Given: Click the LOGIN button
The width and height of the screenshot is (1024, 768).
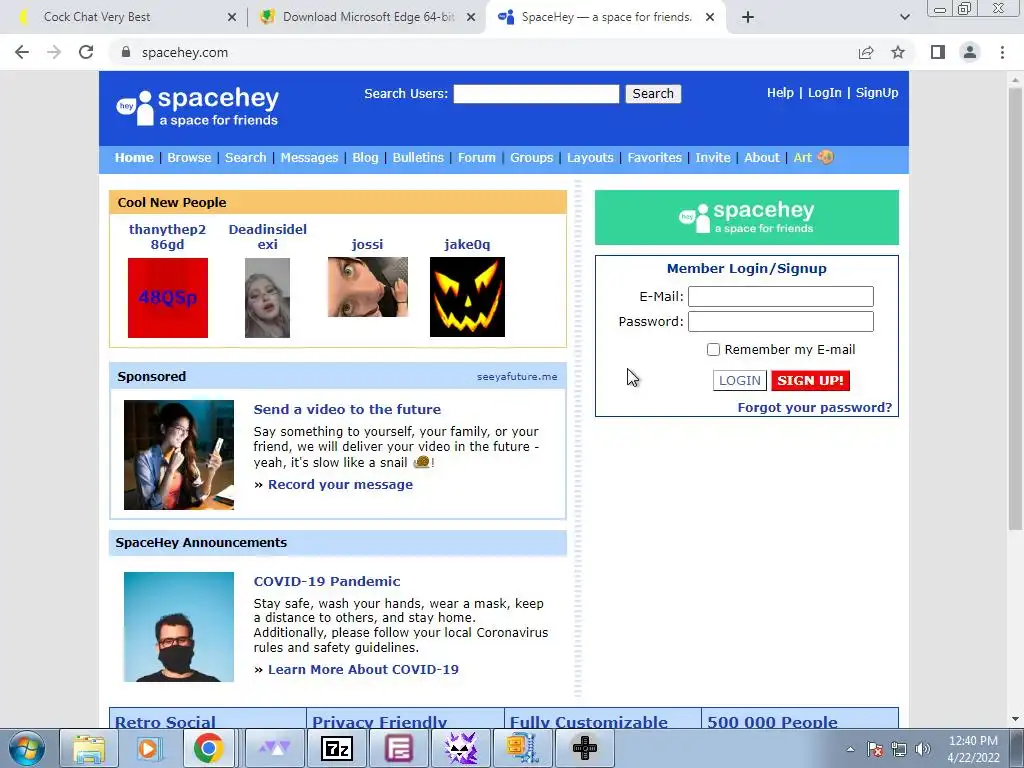Looking at the screenshot, I should [x=739, y=381].
